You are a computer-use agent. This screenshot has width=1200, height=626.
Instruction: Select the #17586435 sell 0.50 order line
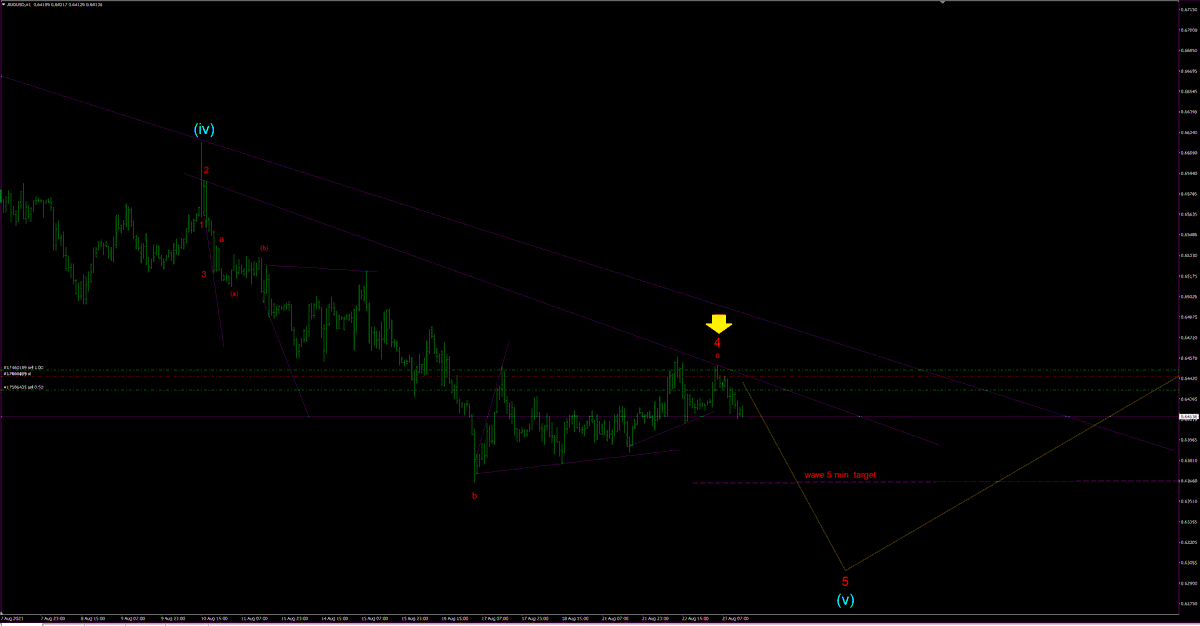pos(24,388)
